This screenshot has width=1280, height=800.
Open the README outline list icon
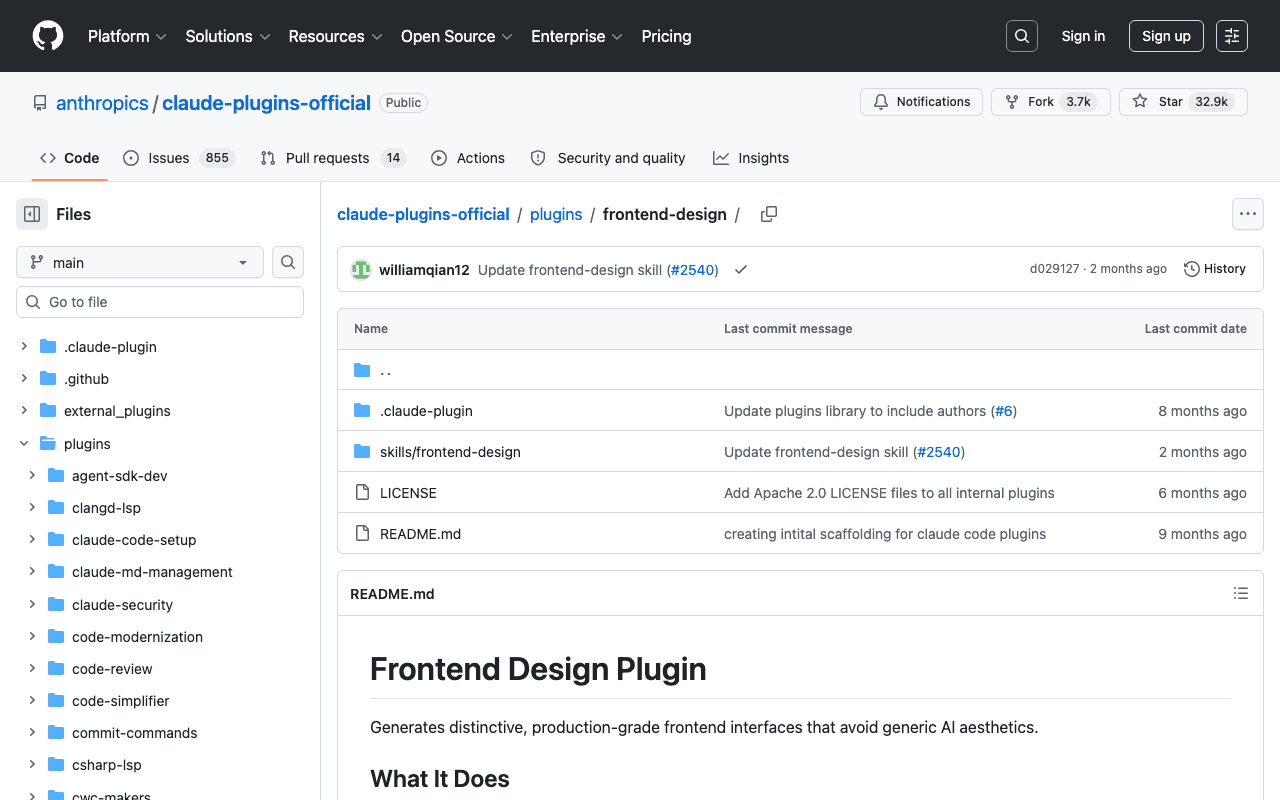(1241, 593)
